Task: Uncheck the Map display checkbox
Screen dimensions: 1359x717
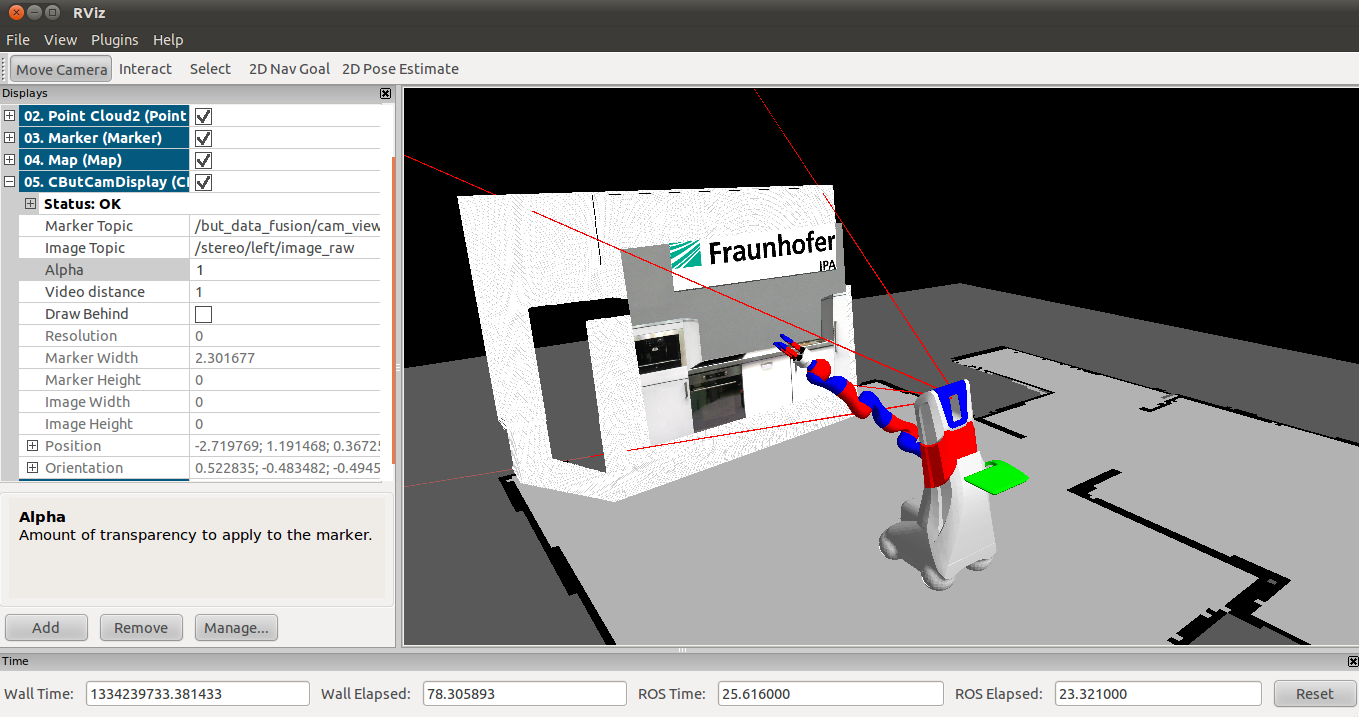Action: coord(203,160)
